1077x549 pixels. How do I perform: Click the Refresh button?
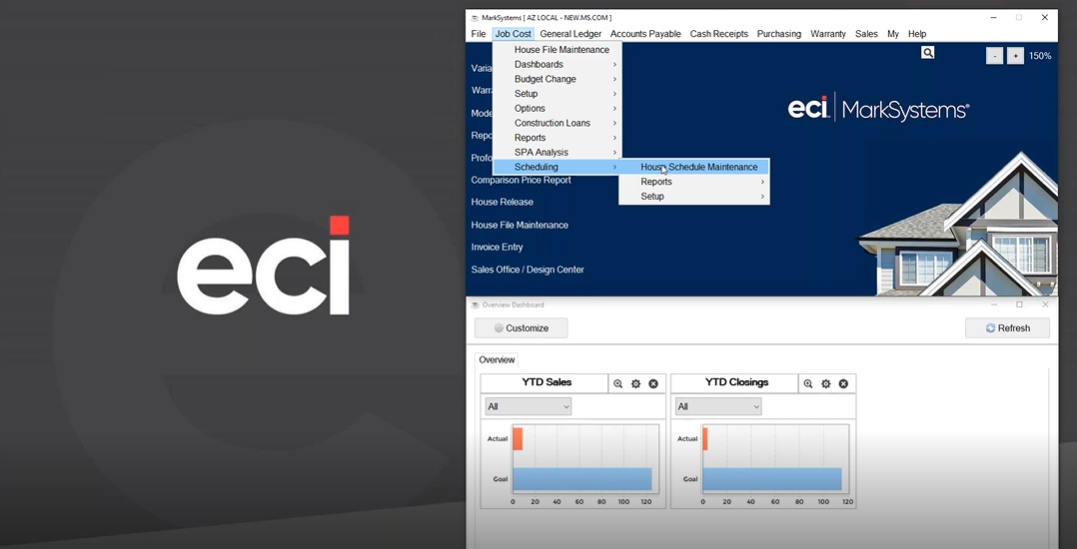pos(1008,328)
